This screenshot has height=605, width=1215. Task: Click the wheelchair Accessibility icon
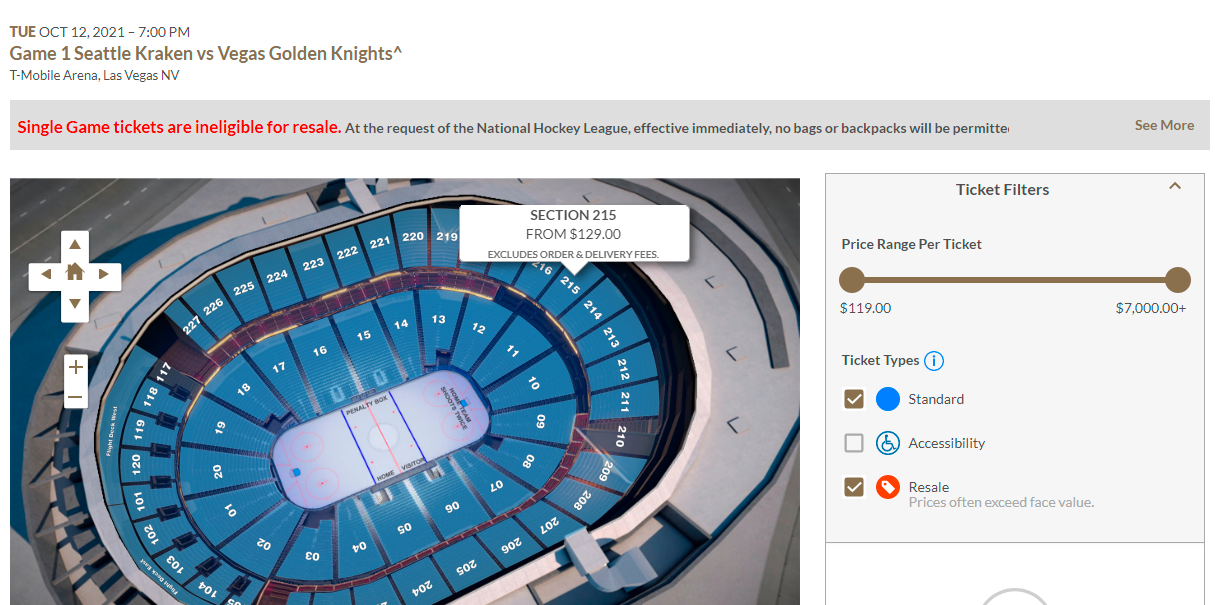click(888, 443)
